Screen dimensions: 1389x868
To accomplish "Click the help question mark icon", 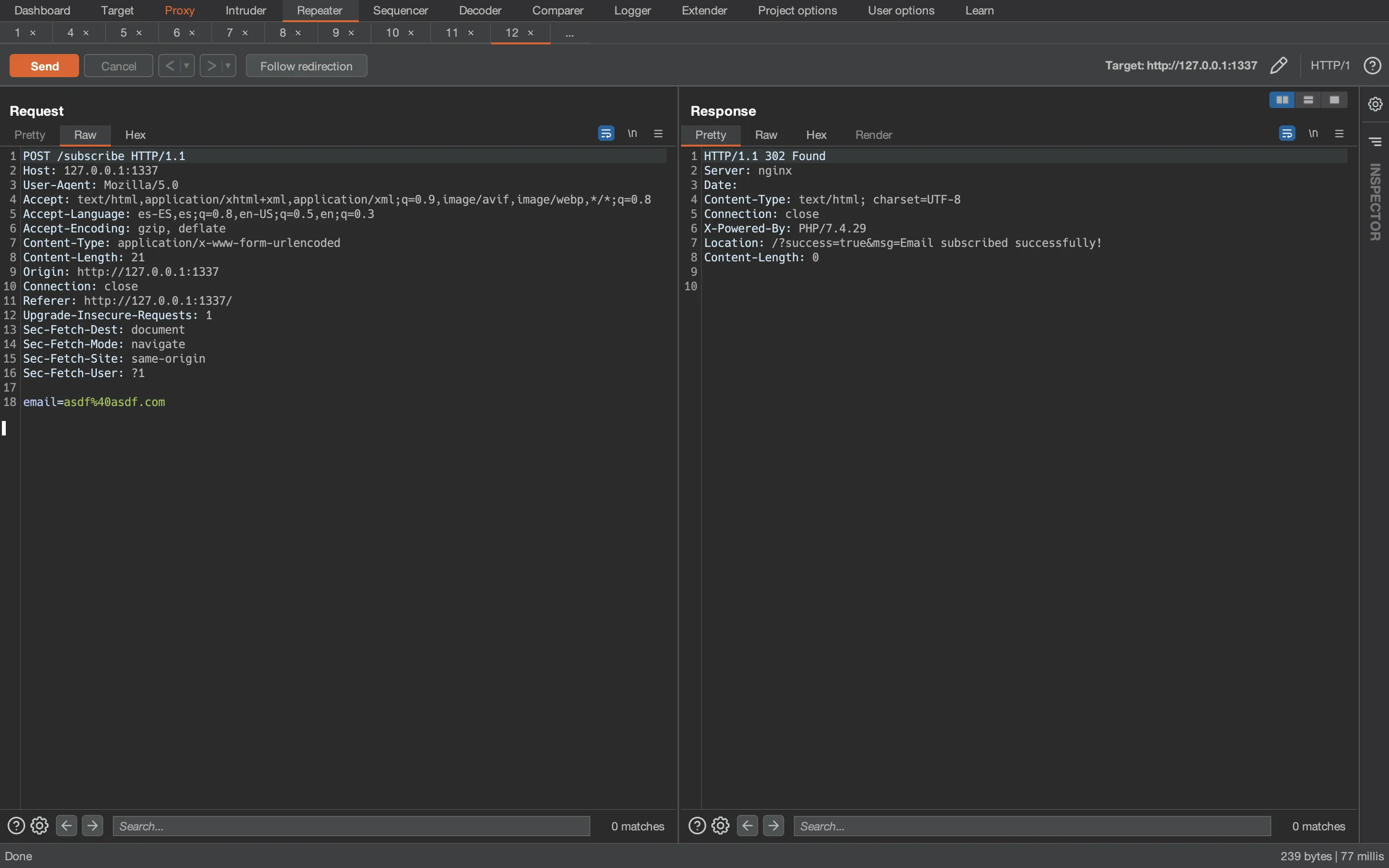I will tap(1372, 65).
